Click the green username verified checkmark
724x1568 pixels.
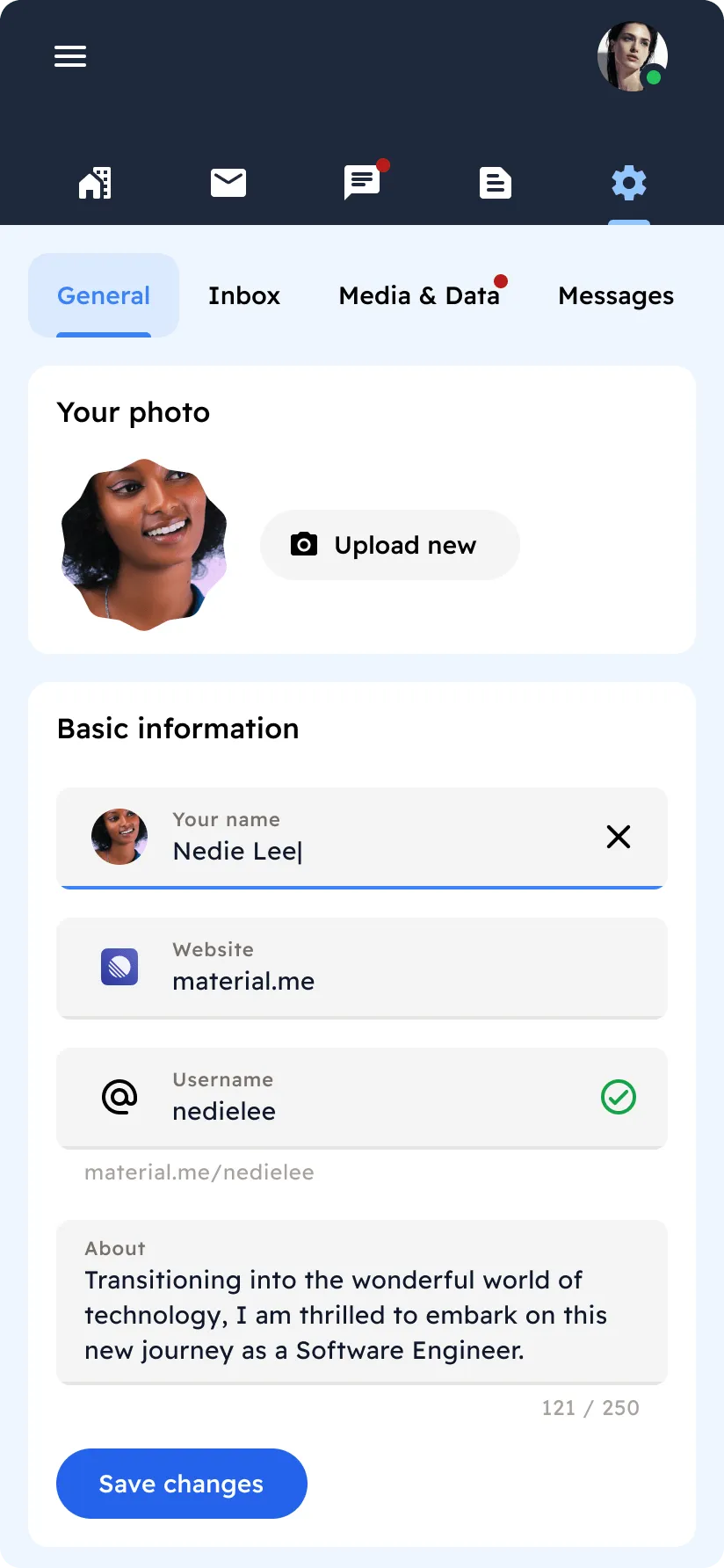(619, 1097)
